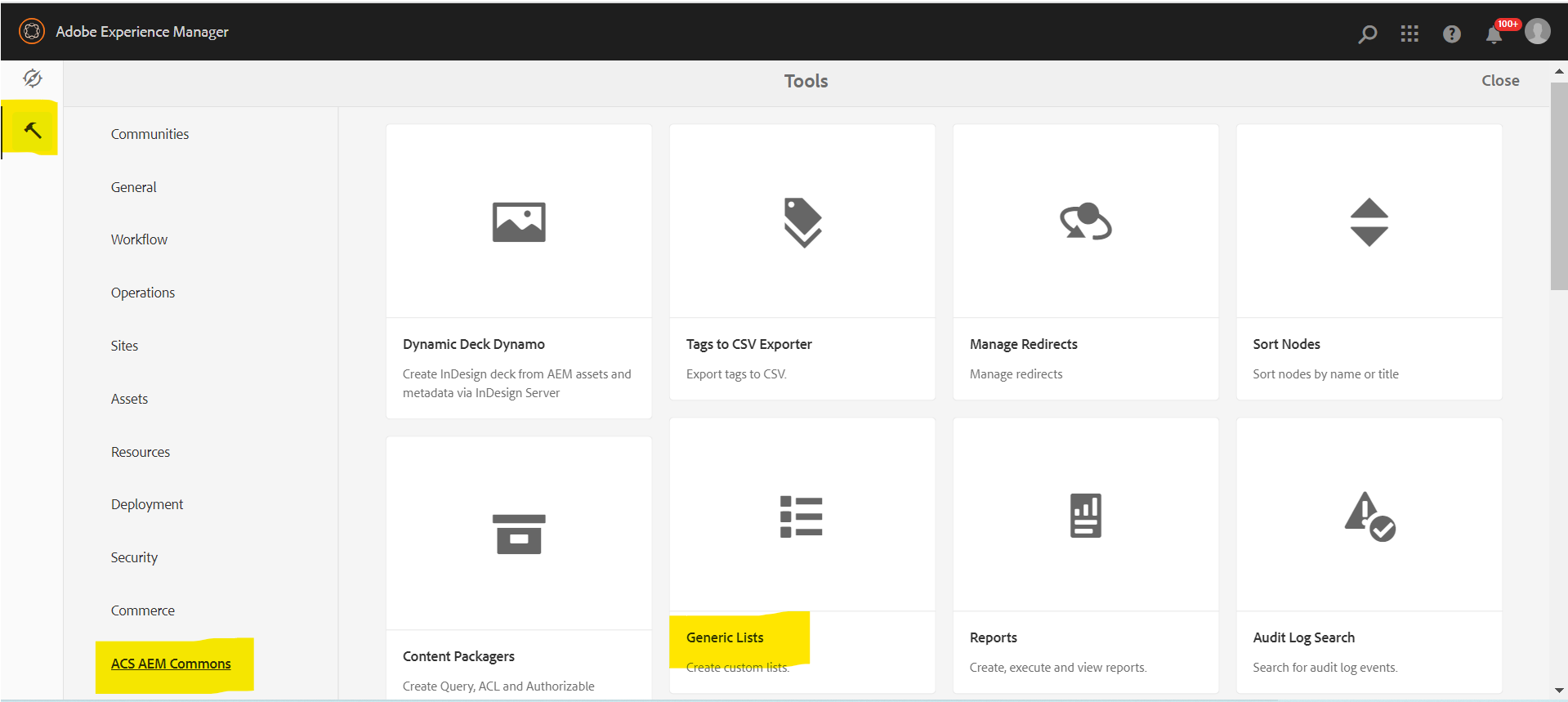1568x702 pixels.
Task: Click the Content Packagers box icon
Action: (x=519, y=534)
